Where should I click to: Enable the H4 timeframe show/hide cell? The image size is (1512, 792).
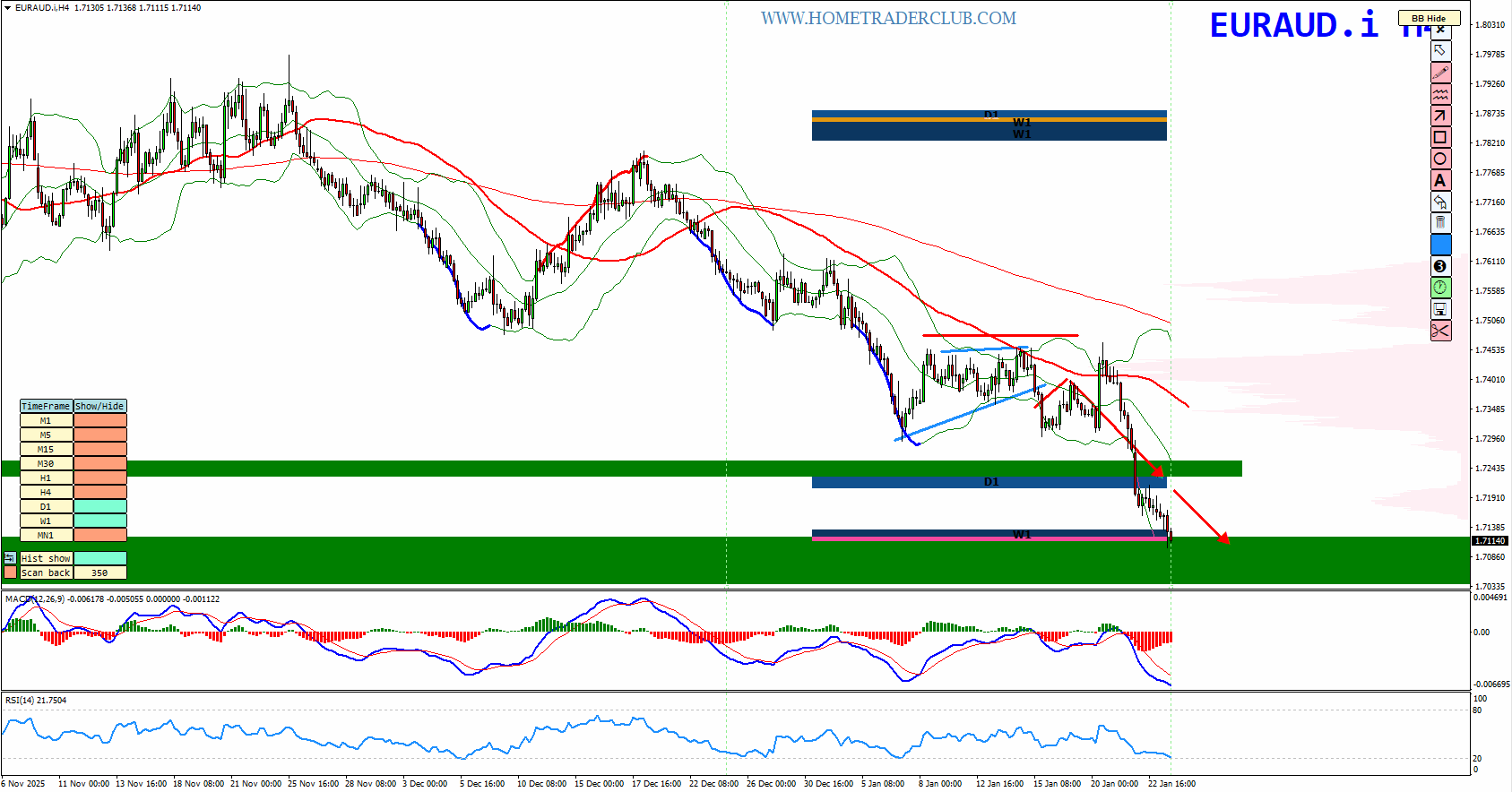tap(99, 493)
